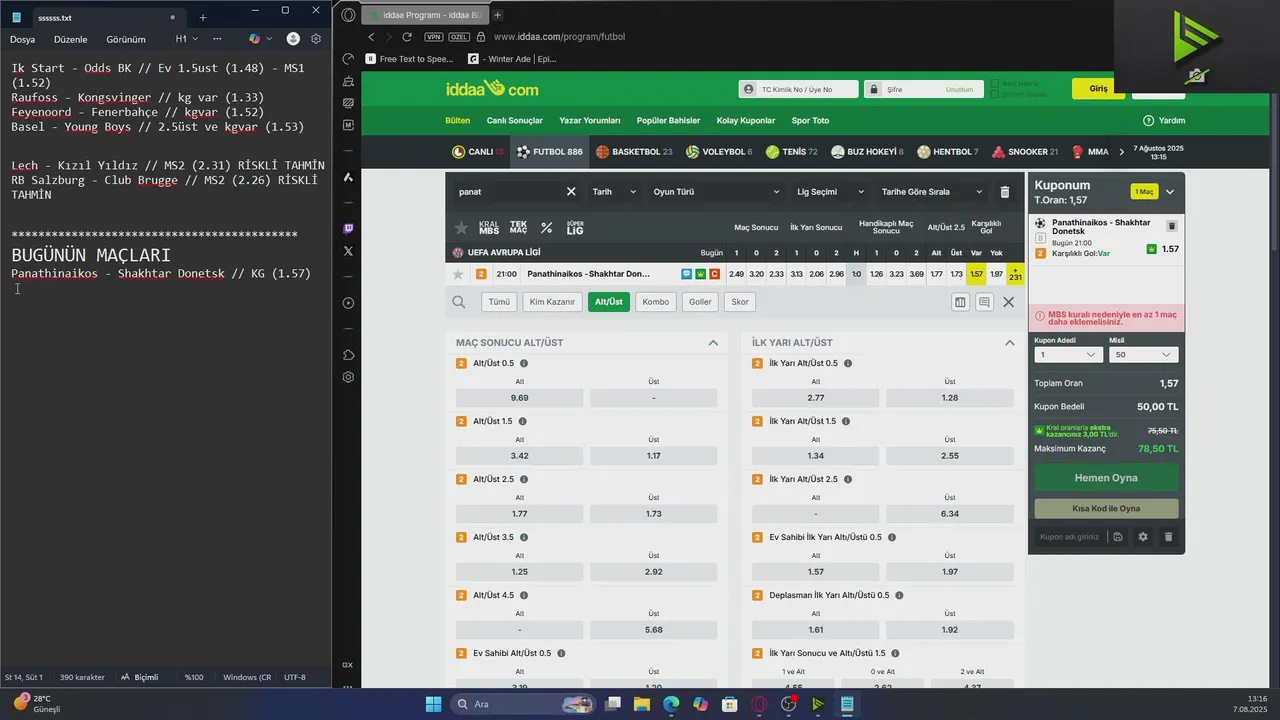Open Yazar Yorumları menu
The image size is (1280, 720).
click(590, 121)
